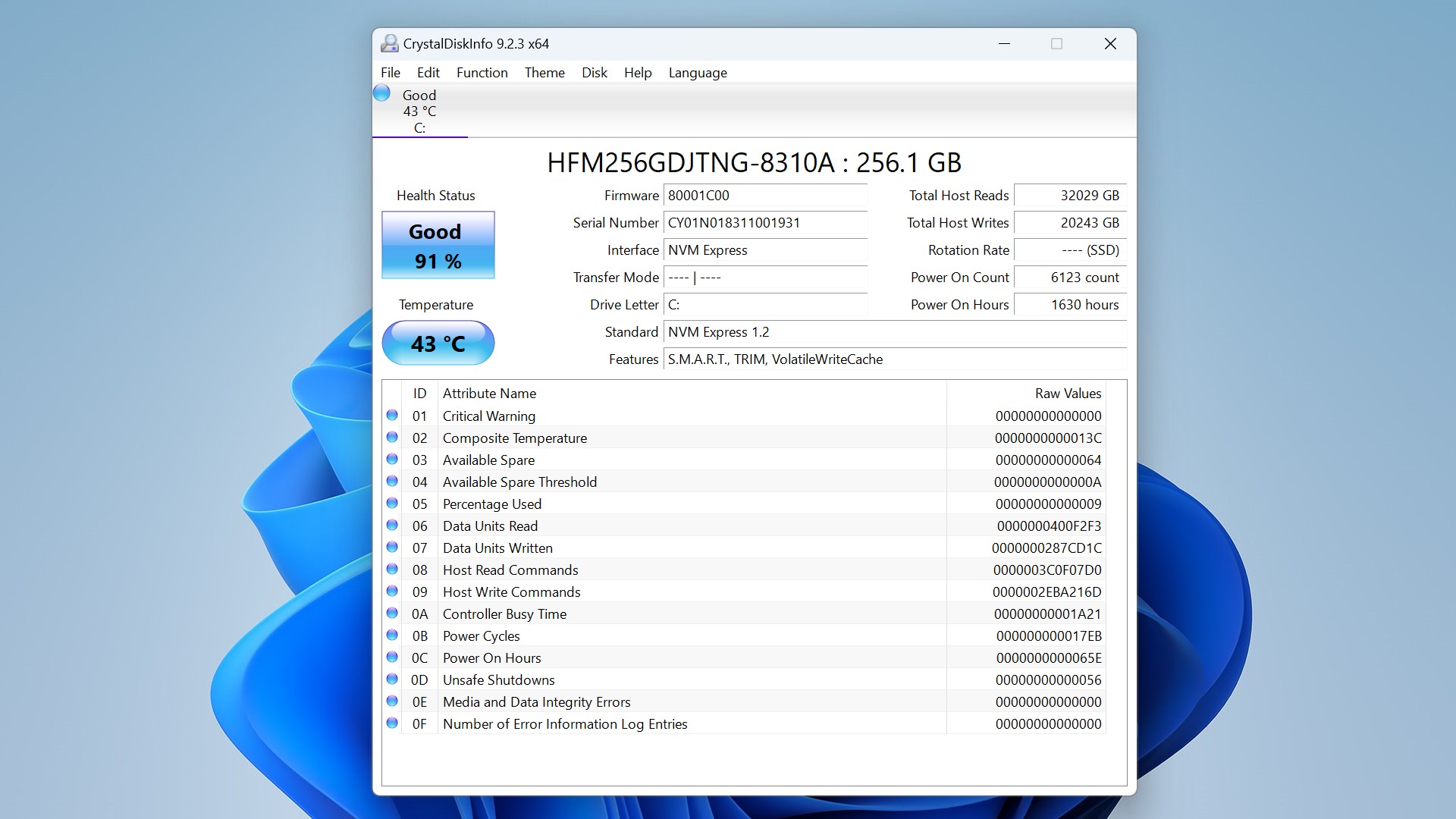Open the Function menu
This screenshot has width=1456, height=819.
click(480, 71)
